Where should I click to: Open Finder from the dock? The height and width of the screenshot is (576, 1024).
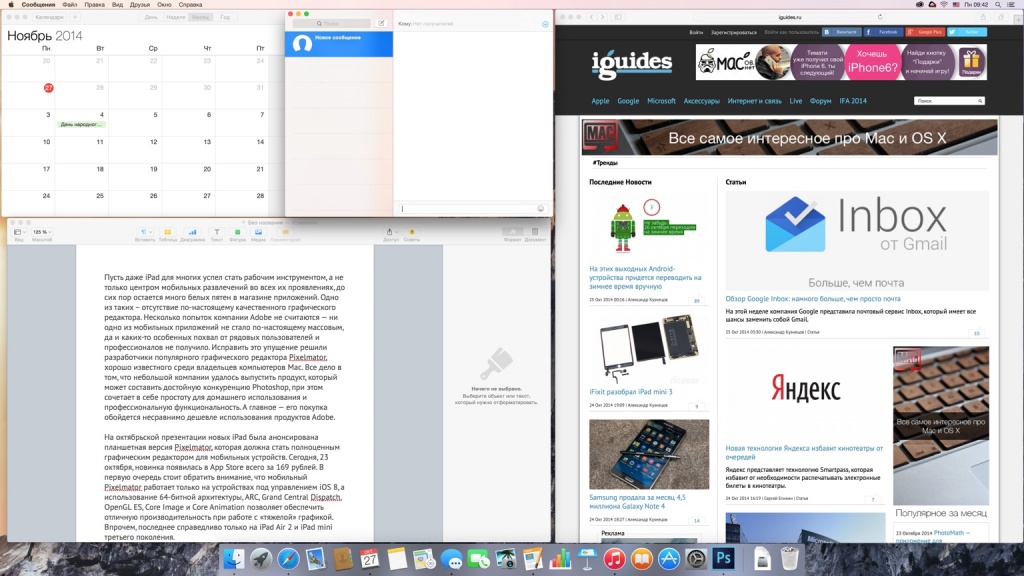coord(233,559)
